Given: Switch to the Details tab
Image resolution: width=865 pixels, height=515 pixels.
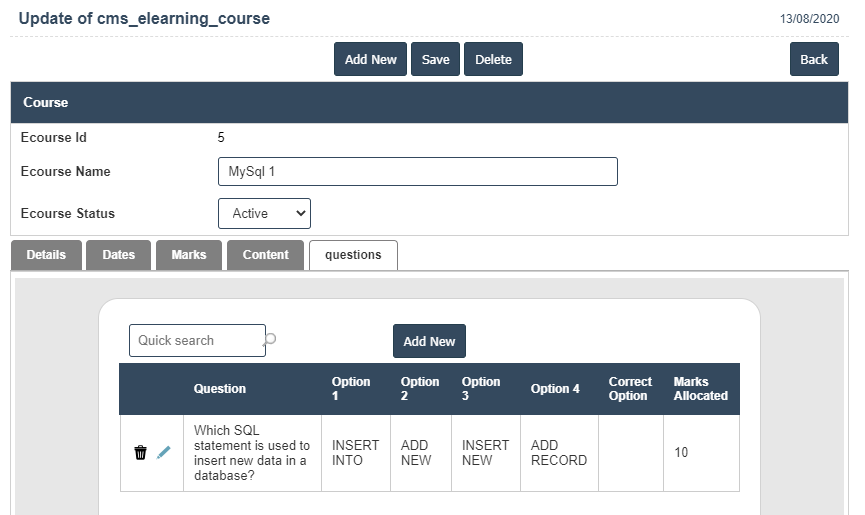Looking at the screenshot, I should click(x=46, y=255).
